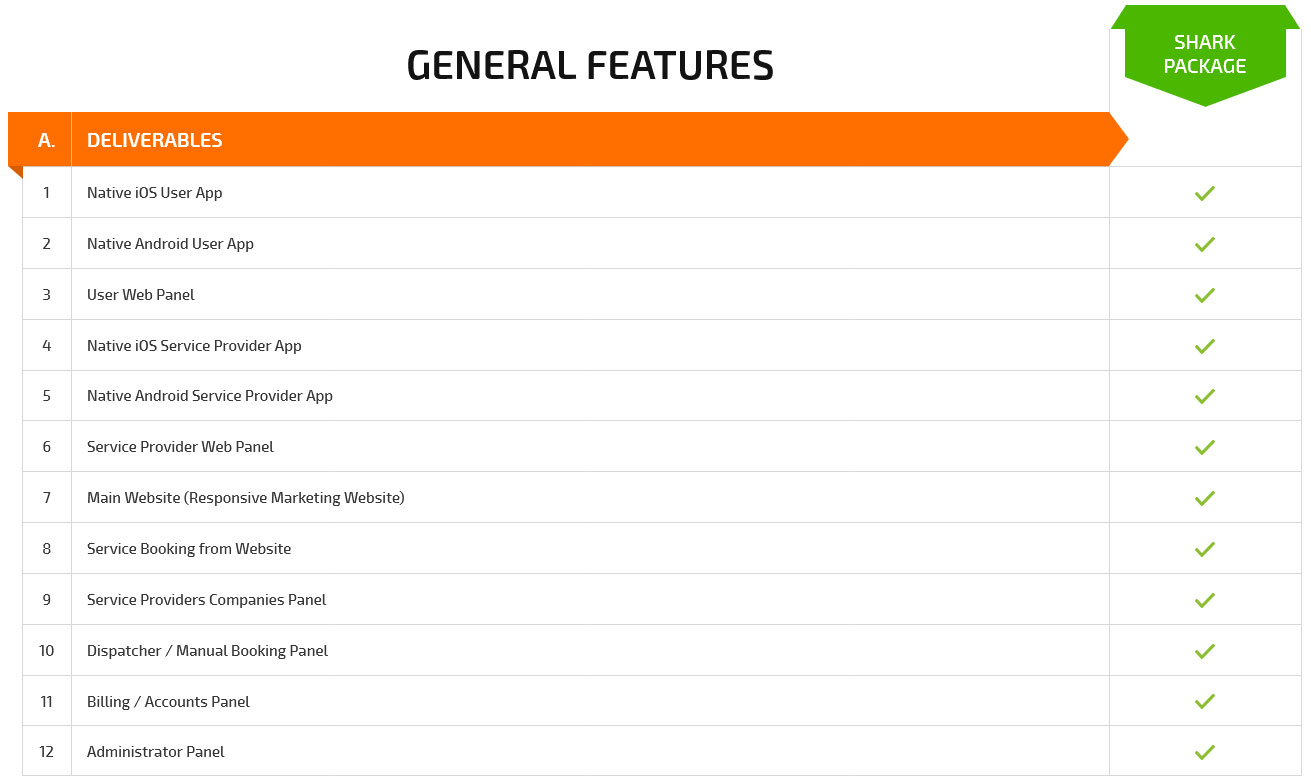
Task: Click the orange Deliverables section header
Action: (x=568, y=140)
